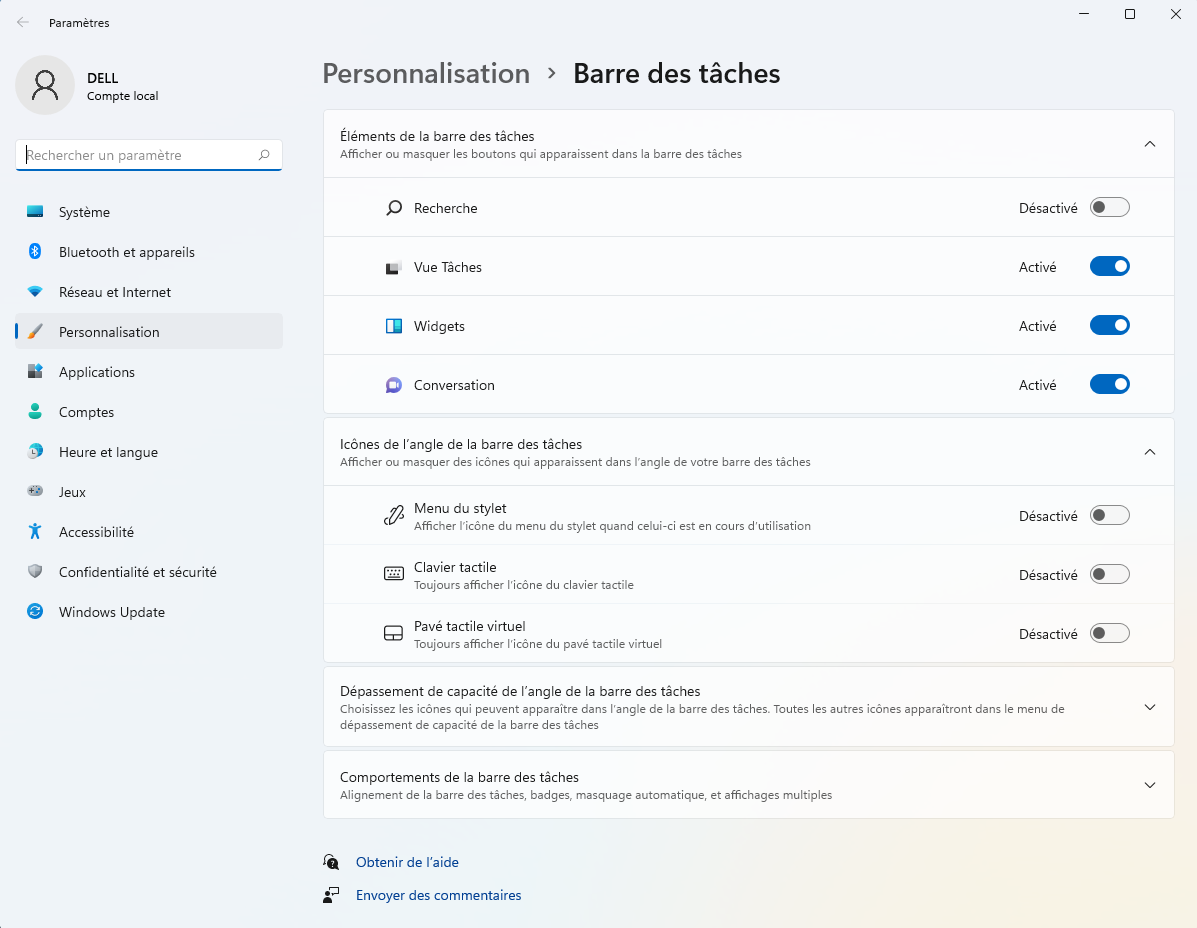The width and height of the screenshot is (1197, 928).
Task: Click the Widgets icon
Action: pos(394,326)
